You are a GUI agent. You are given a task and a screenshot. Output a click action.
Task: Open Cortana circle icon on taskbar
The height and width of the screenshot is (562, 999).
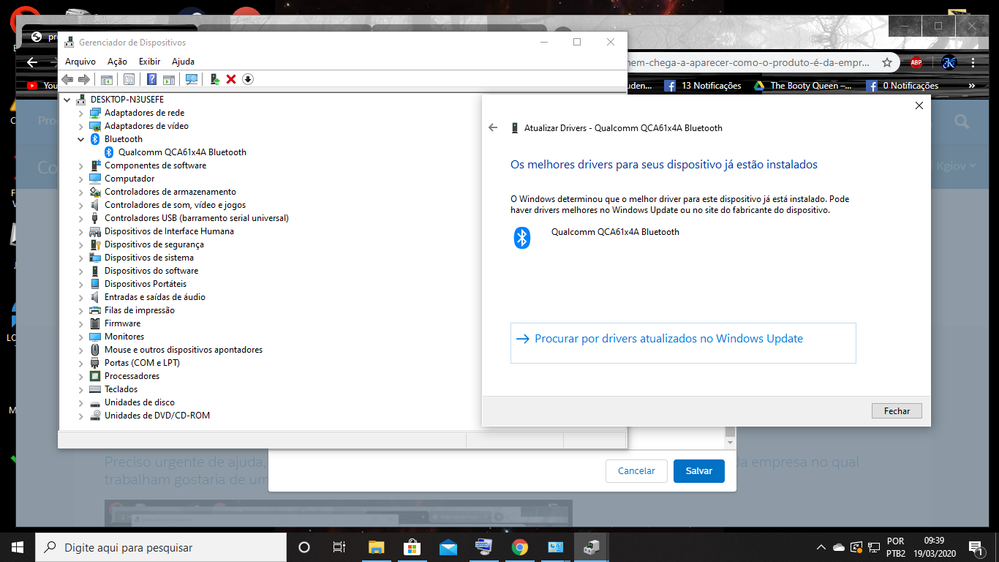(304, 547)
